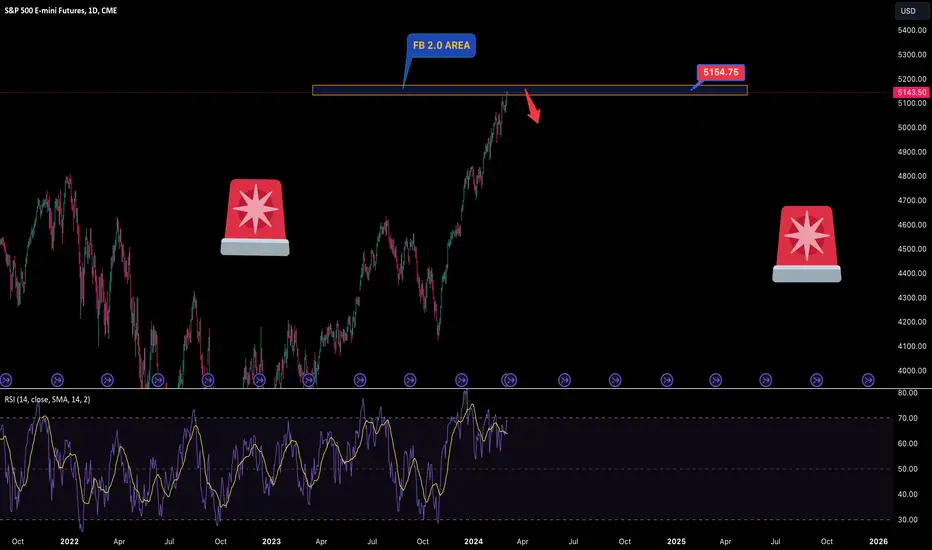932x550 pixels.
Task: Click the 5200.00 price axis label
Action: click(x=912, y=78)
